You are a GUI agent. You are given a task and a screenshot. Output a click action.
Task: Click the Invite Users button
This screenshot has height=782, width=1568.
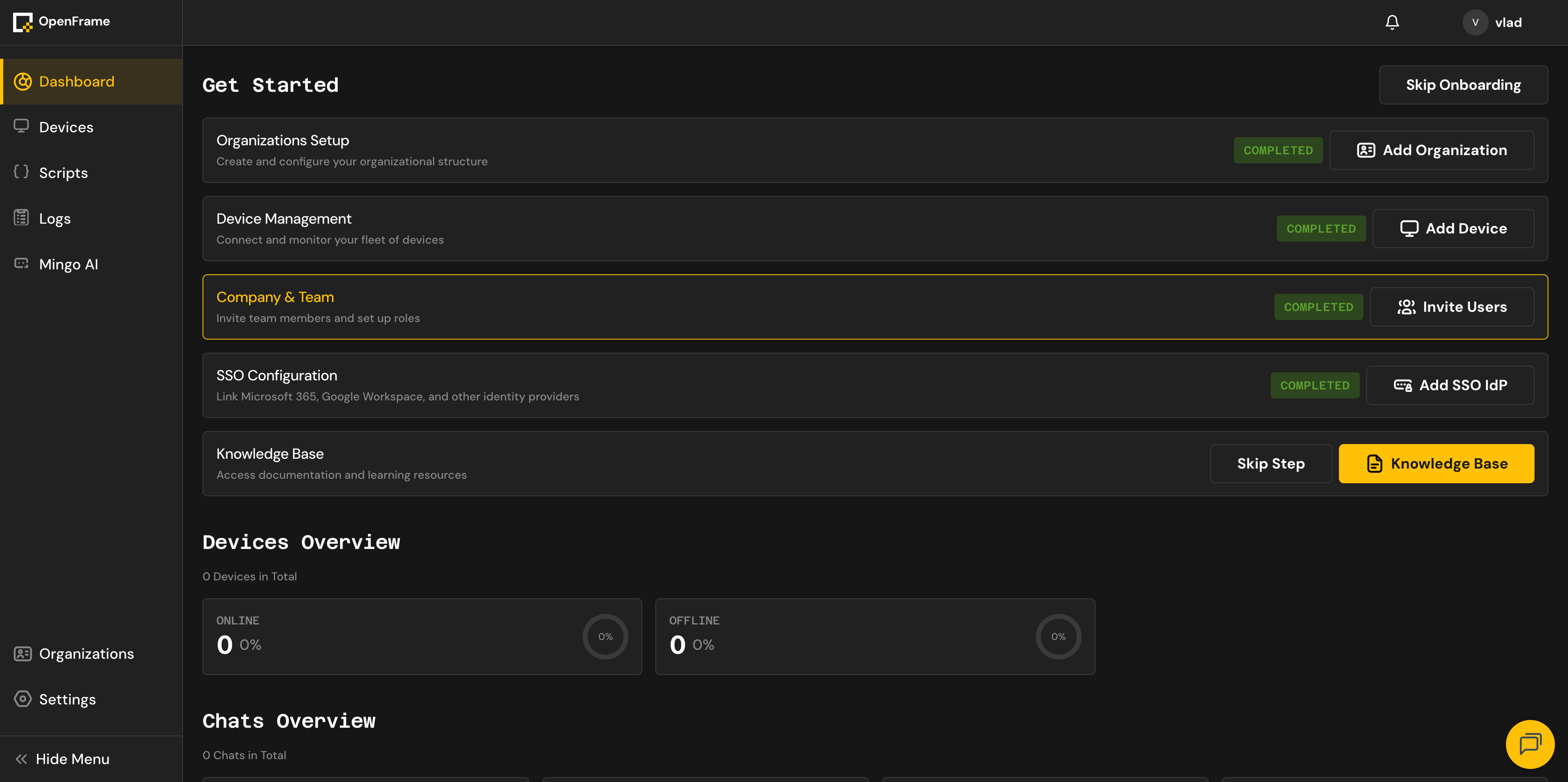[x=1451, y=307]
